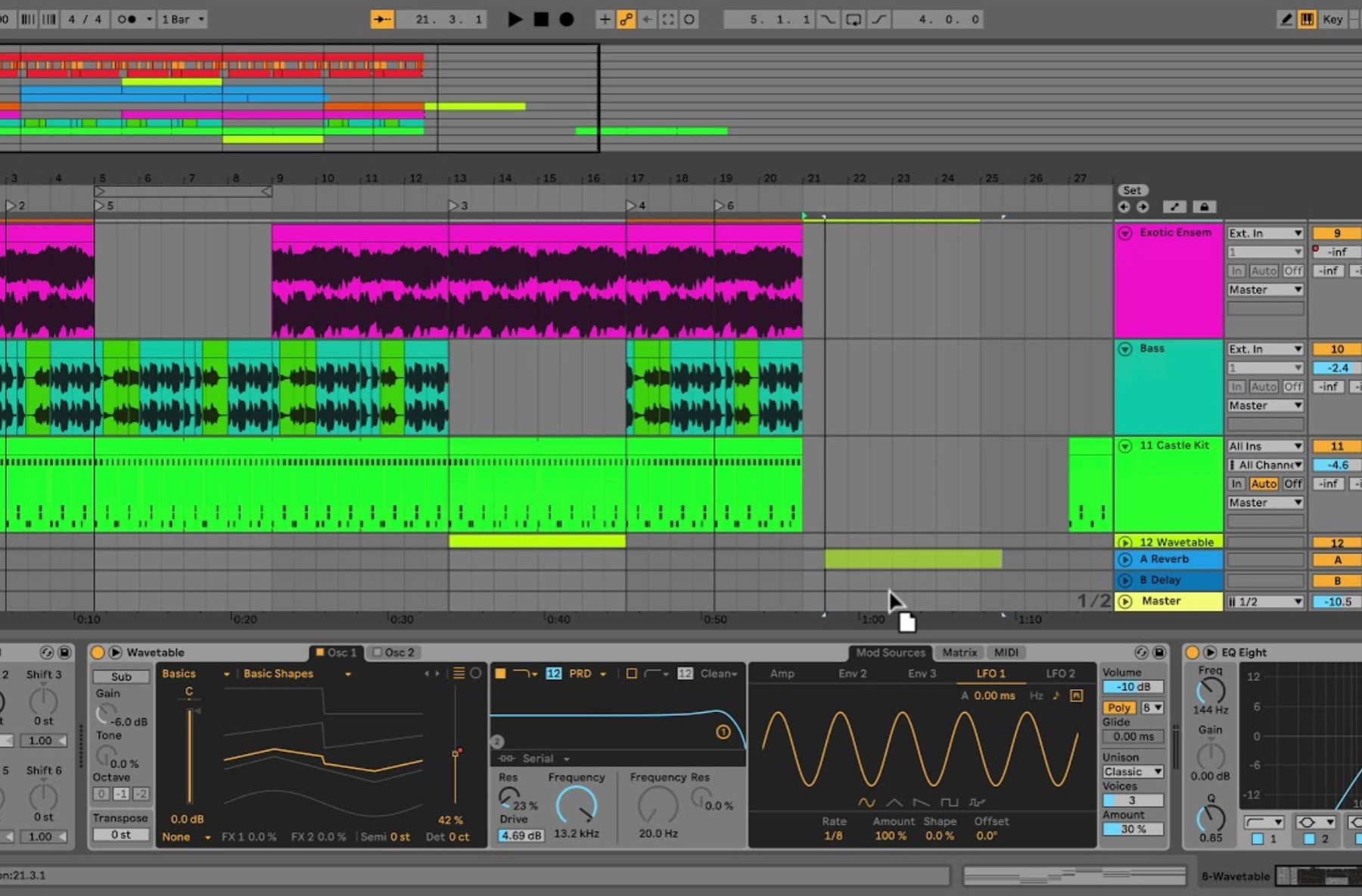Toggle the Loop switch in transport
1362x896 pixels.
854,19
